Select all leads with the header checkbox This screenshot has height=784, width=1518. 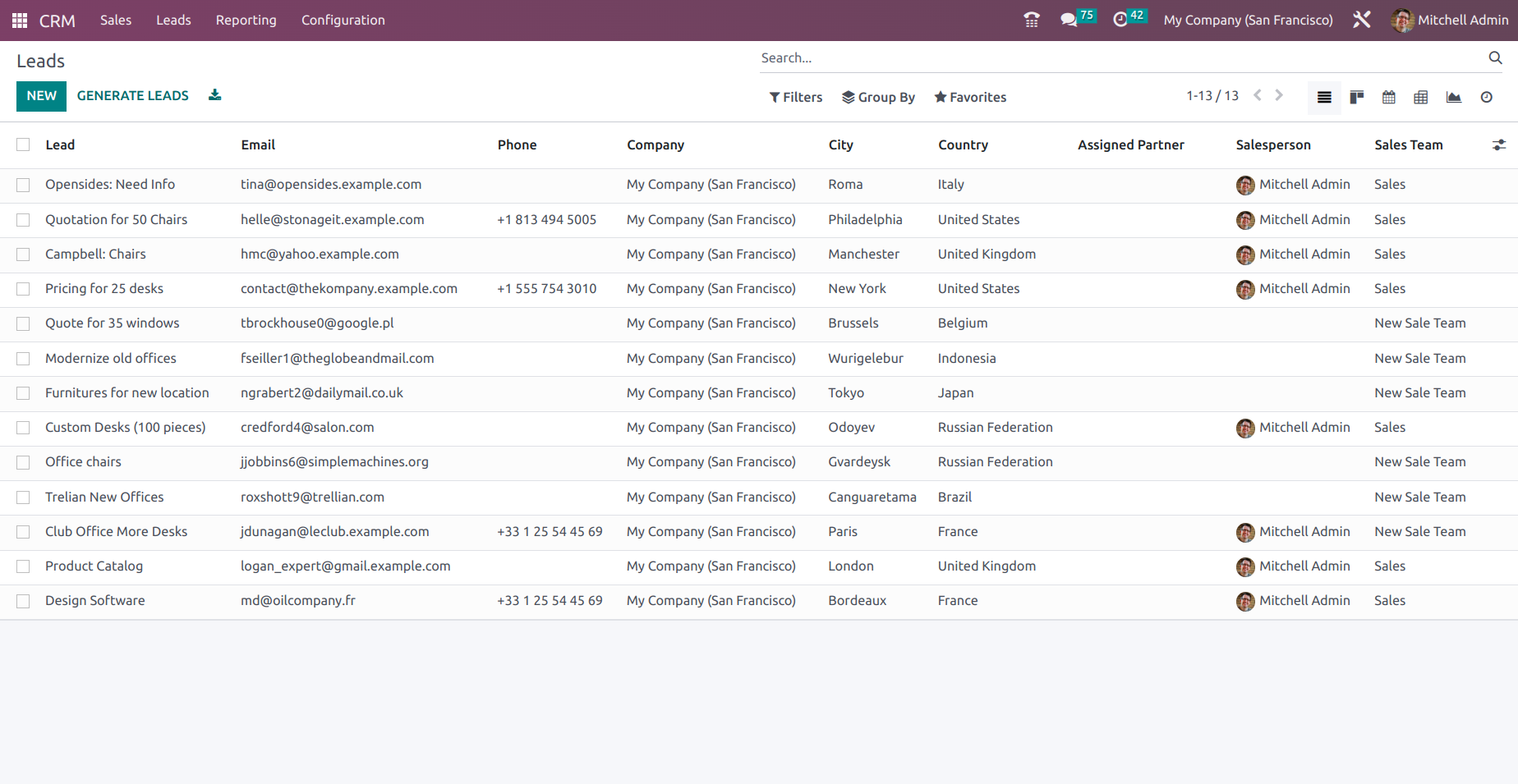point(22,144)
